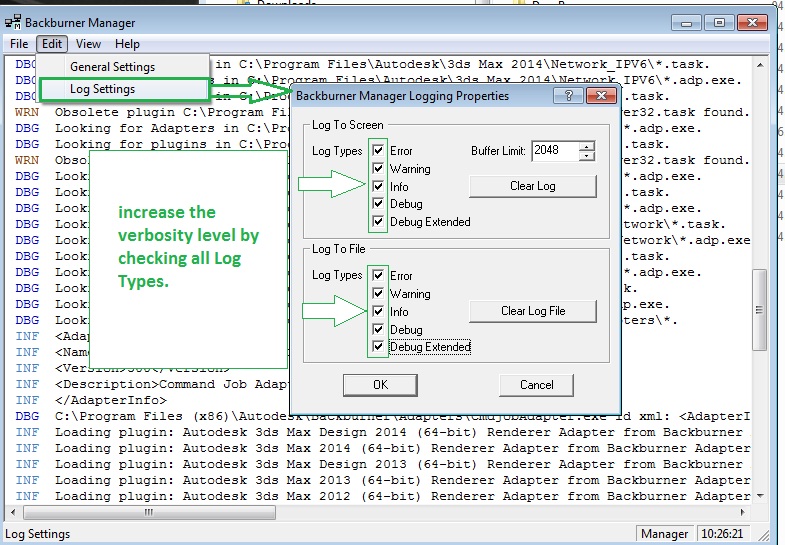Click the horizontal scrollbar thumb
Viewport: 785px width, 545px height.
coord(149,512)
